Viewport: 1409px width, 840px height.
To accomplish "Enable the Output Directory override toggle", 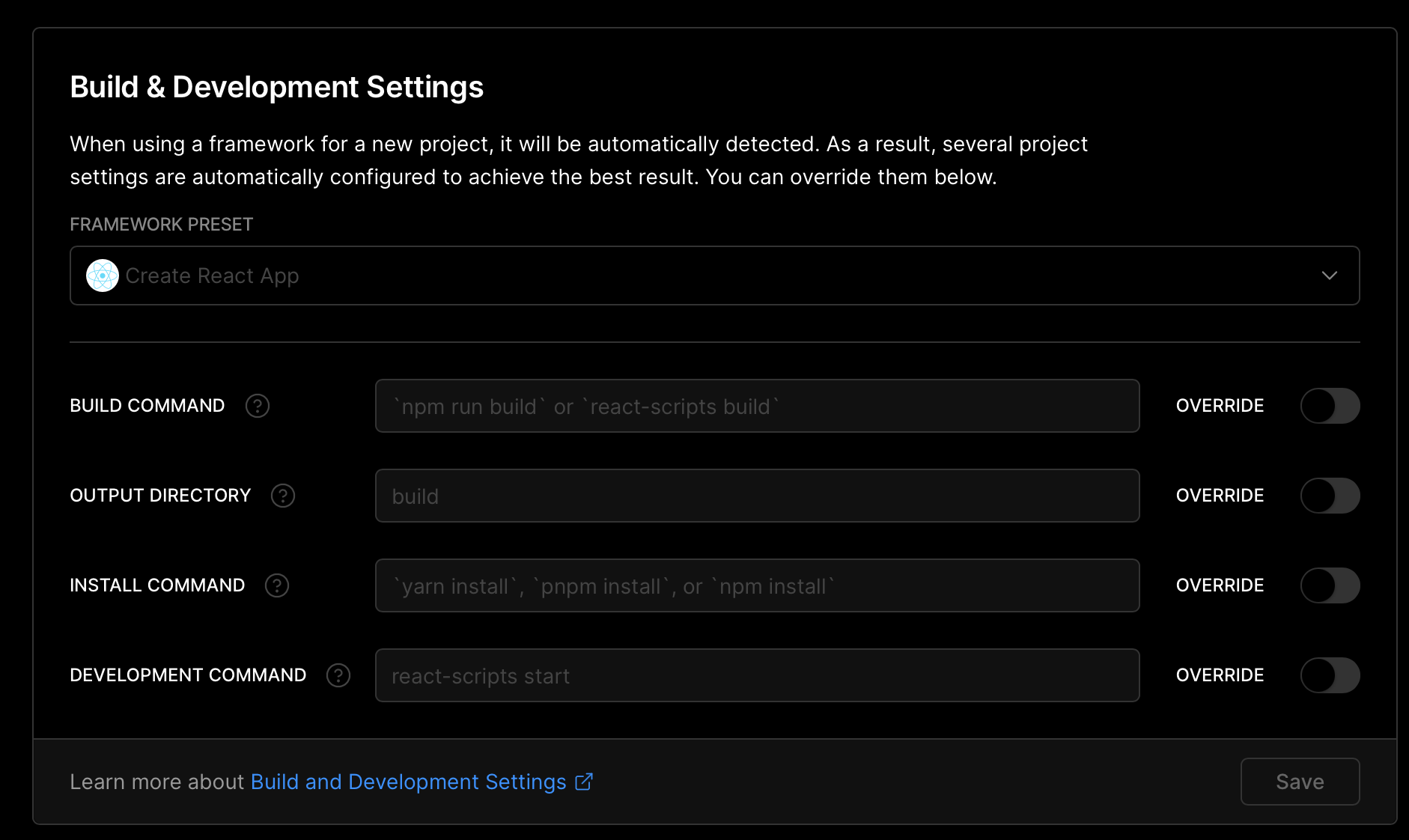I will (1330, 496).
